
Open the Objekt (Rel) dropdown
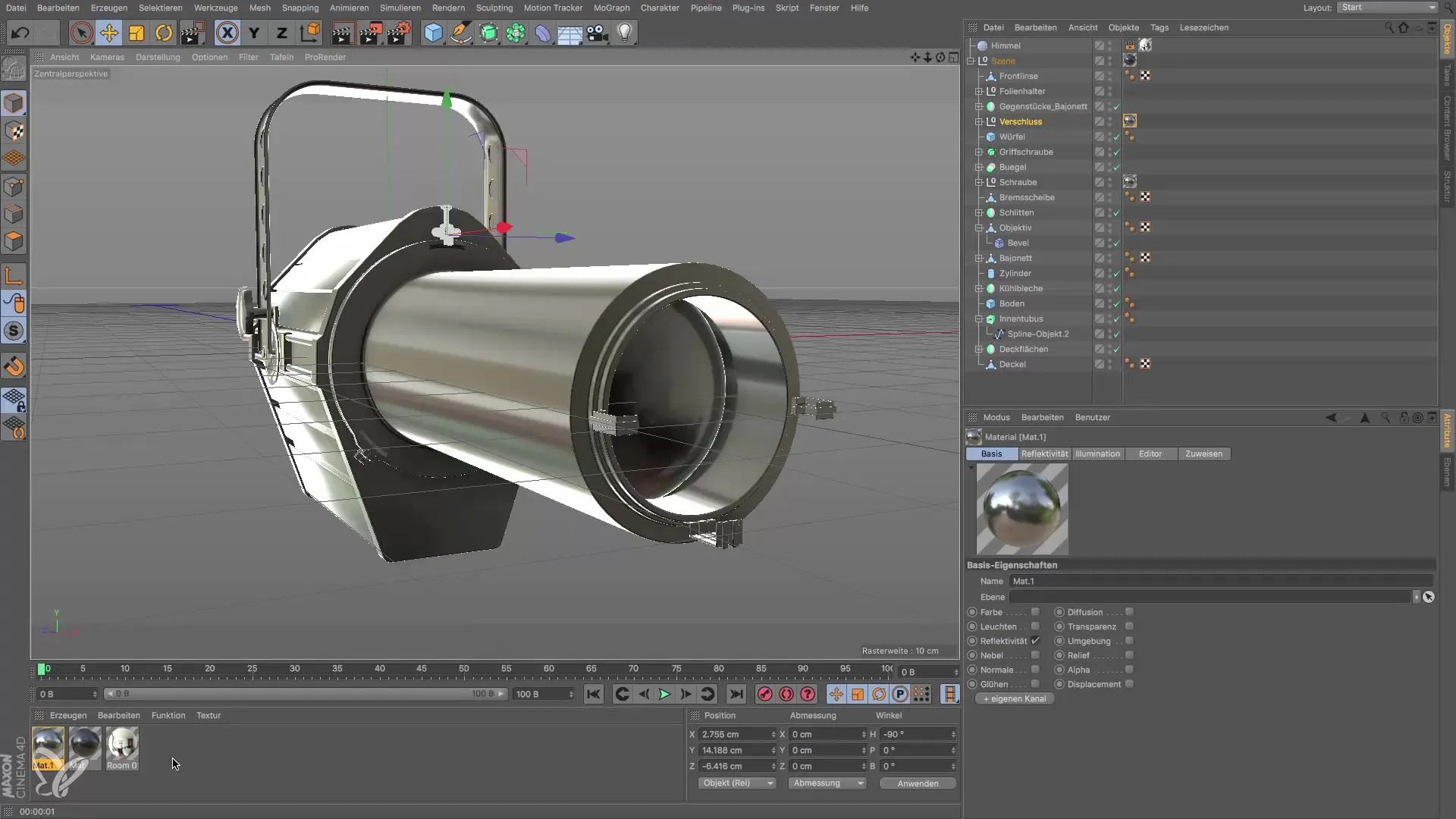pyautogui.click(x=736, y=783)
